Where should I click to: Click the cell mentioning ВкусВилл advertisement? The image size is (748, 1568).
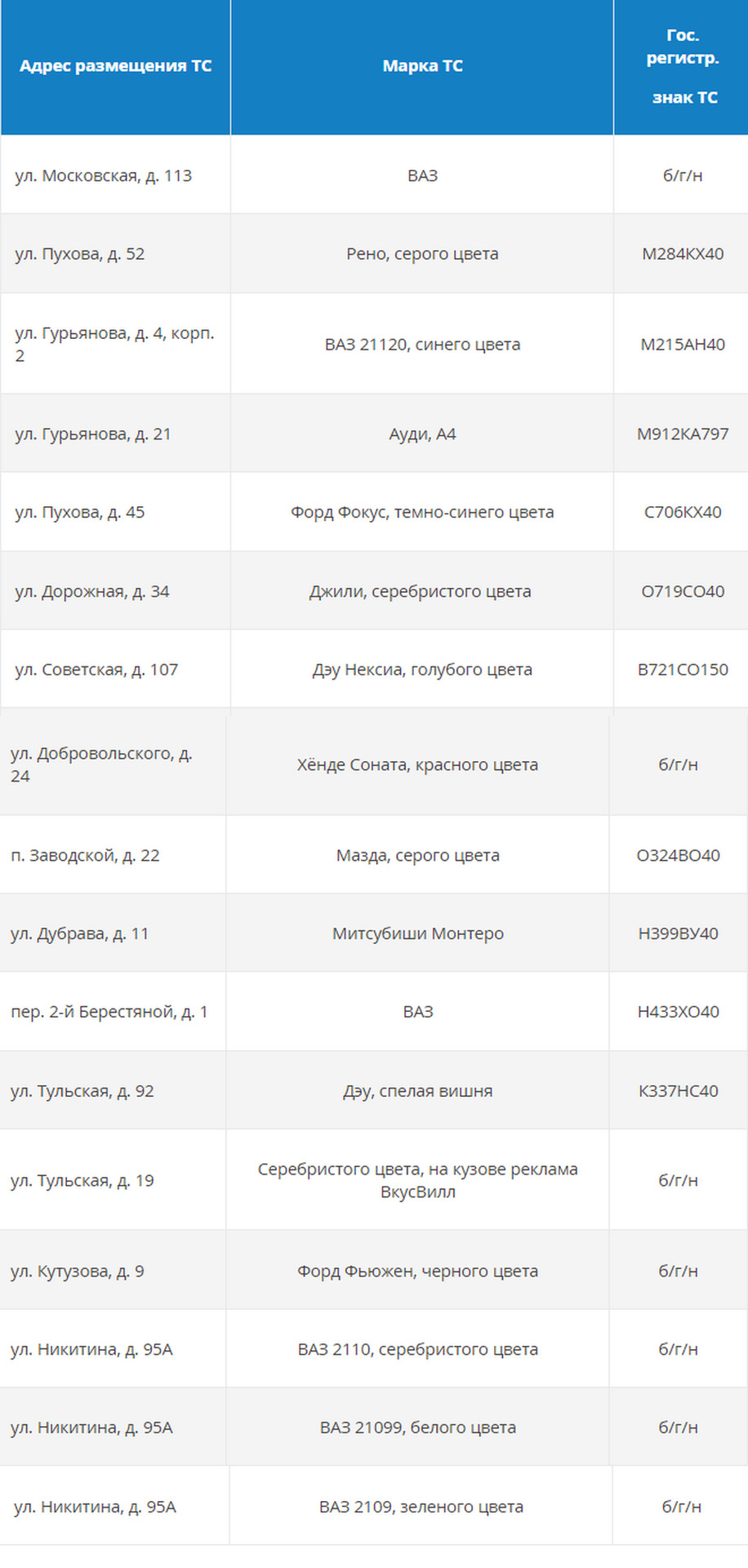pyautogui.click(x=417, y=1181)
